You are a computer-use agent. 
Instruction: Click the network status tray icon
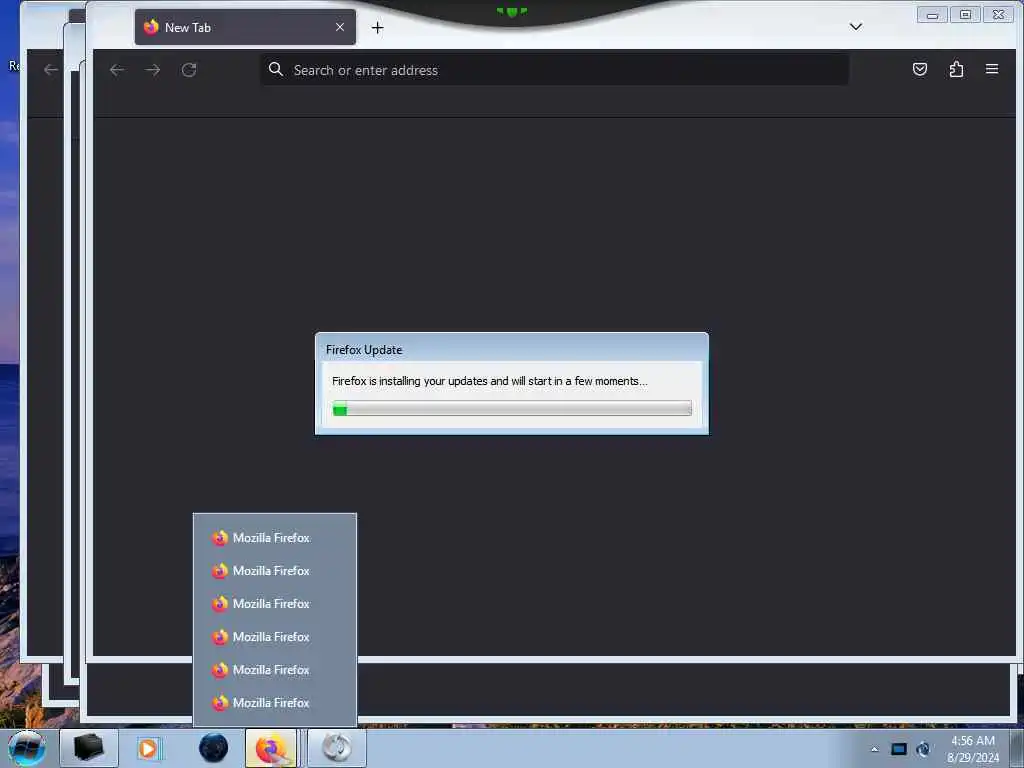click(923, 749)
